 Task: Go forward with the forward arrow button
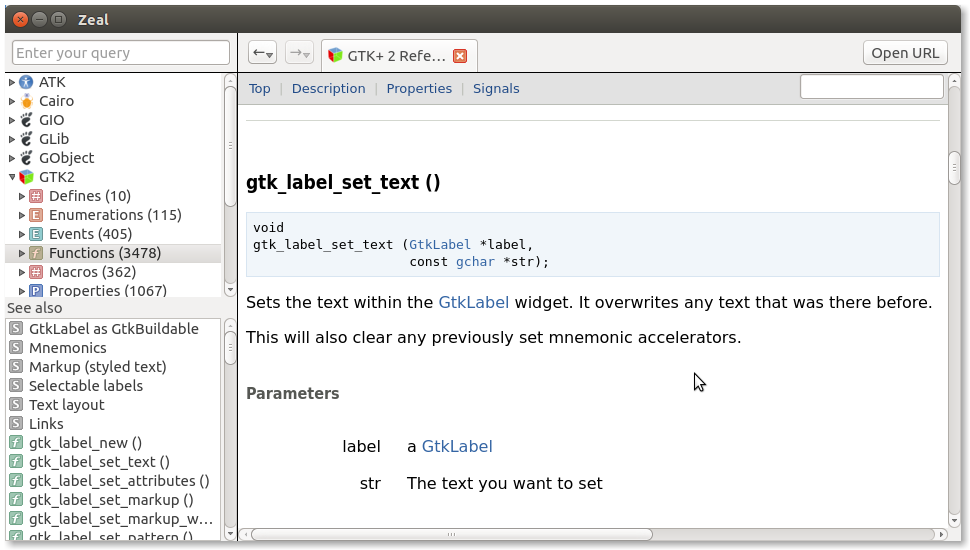click(x=299, y=53)
